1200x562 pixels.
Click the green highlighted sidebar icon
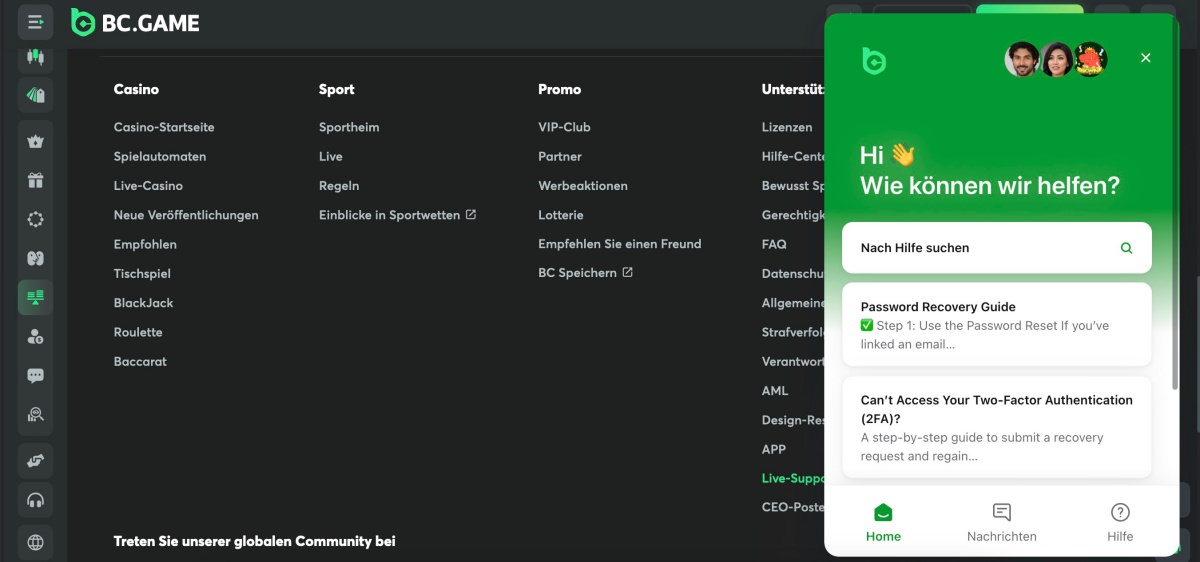pos(36,297)
